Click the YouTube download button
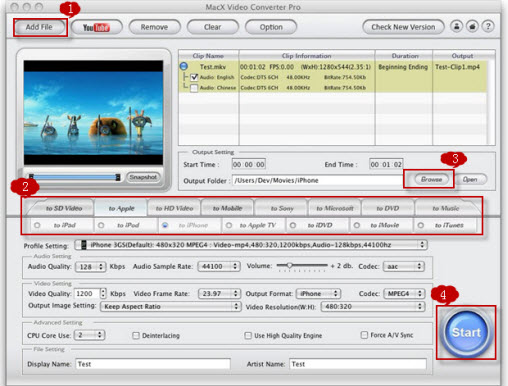This screenshot has width=508, height=386. [97, 27]
